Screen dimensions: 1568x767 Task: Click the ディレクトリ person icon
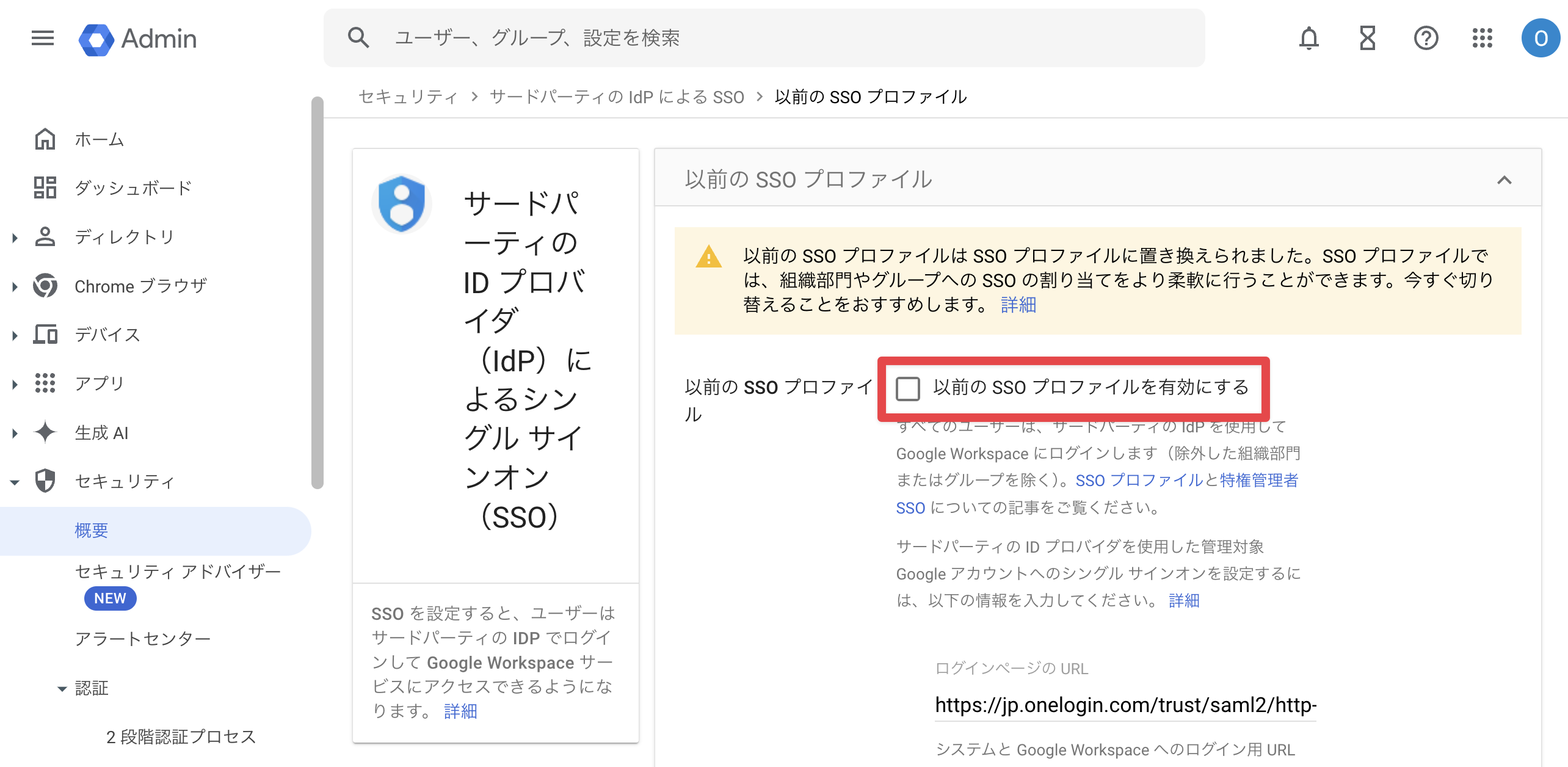[x=45, y=236]
